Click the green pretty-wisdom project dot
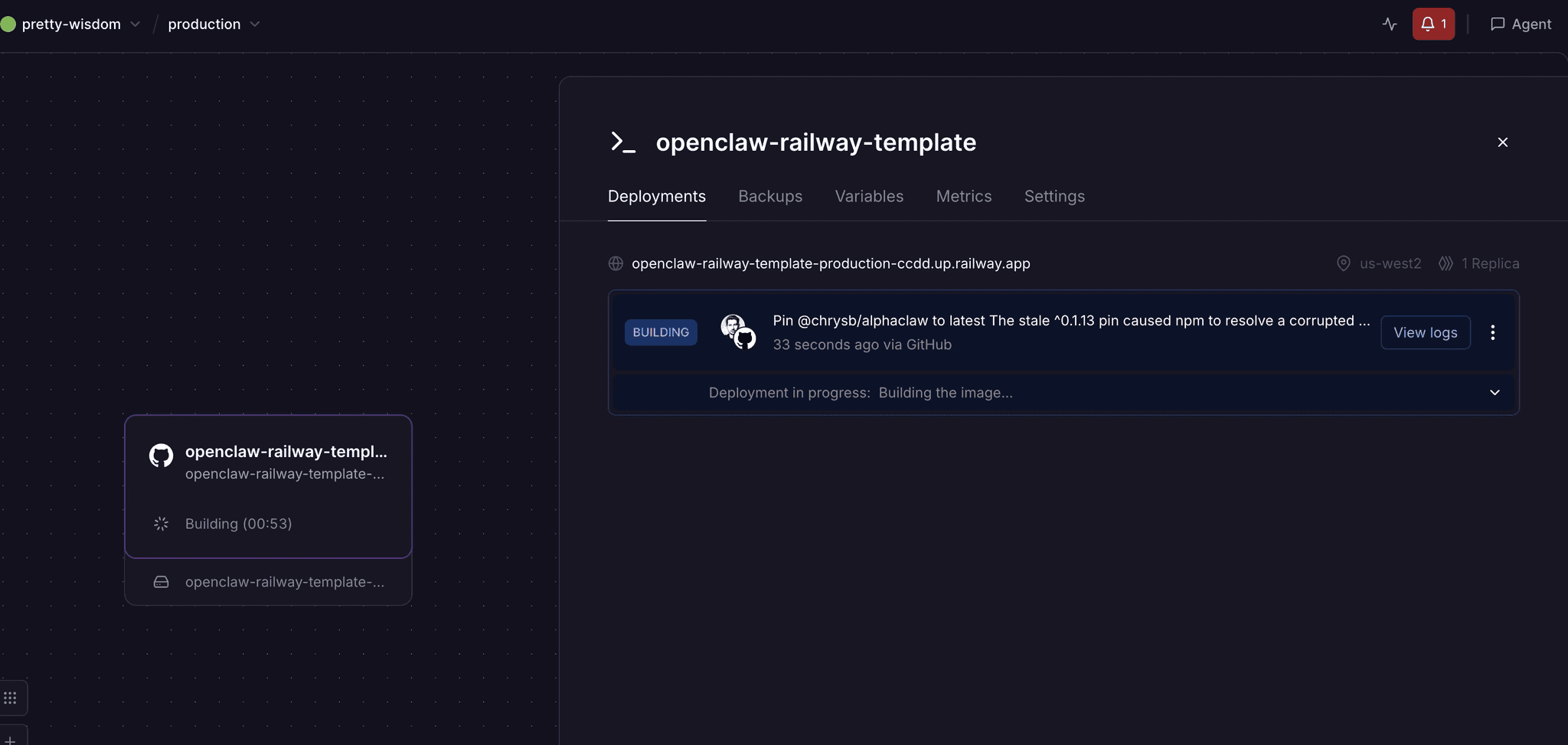The height and width of the screenshot is (745, 1568). point(8,25)
